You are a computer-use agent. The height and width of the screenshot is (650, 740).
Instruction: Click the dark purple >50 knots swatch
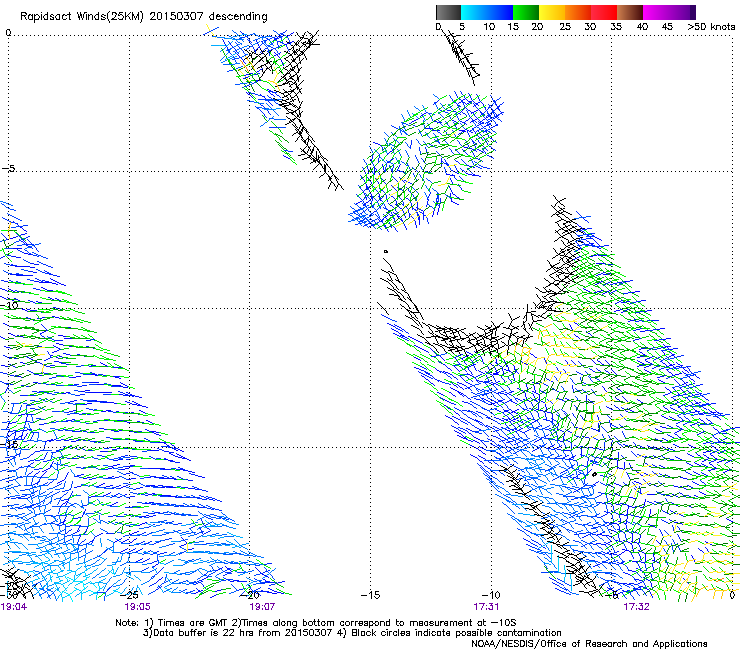click(x=693, y=12)
